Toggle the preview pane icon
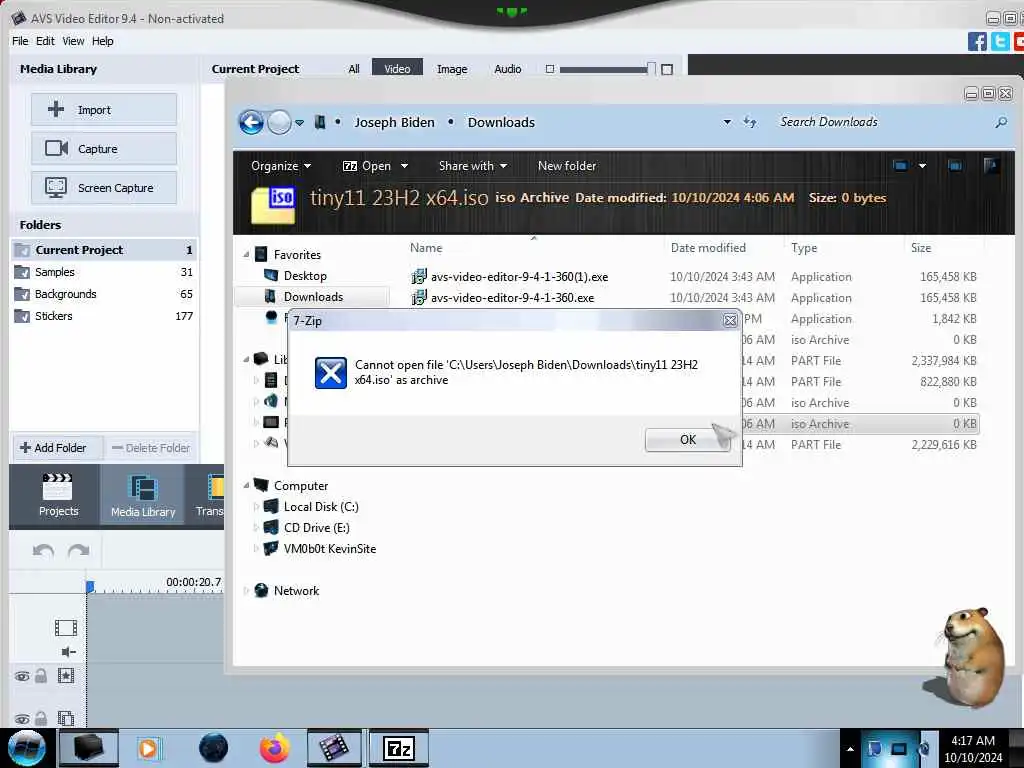 (x=955, y=166)
